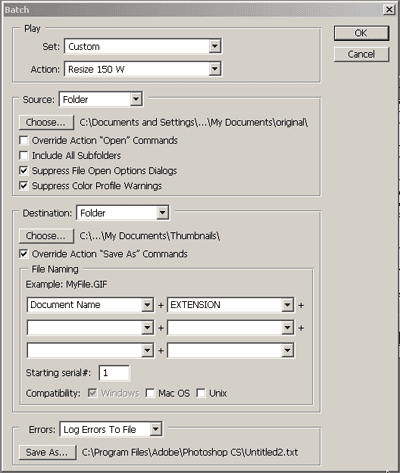
Task: Click the OK button
Action: coord(361,33)
